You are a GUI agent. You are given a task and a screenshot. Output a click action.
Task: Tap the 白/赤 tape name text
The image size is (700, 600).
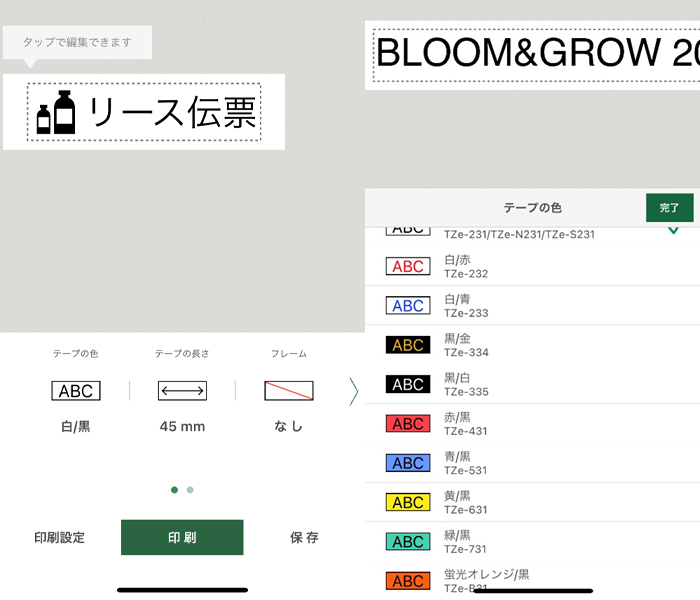click(x=457, y=260)
